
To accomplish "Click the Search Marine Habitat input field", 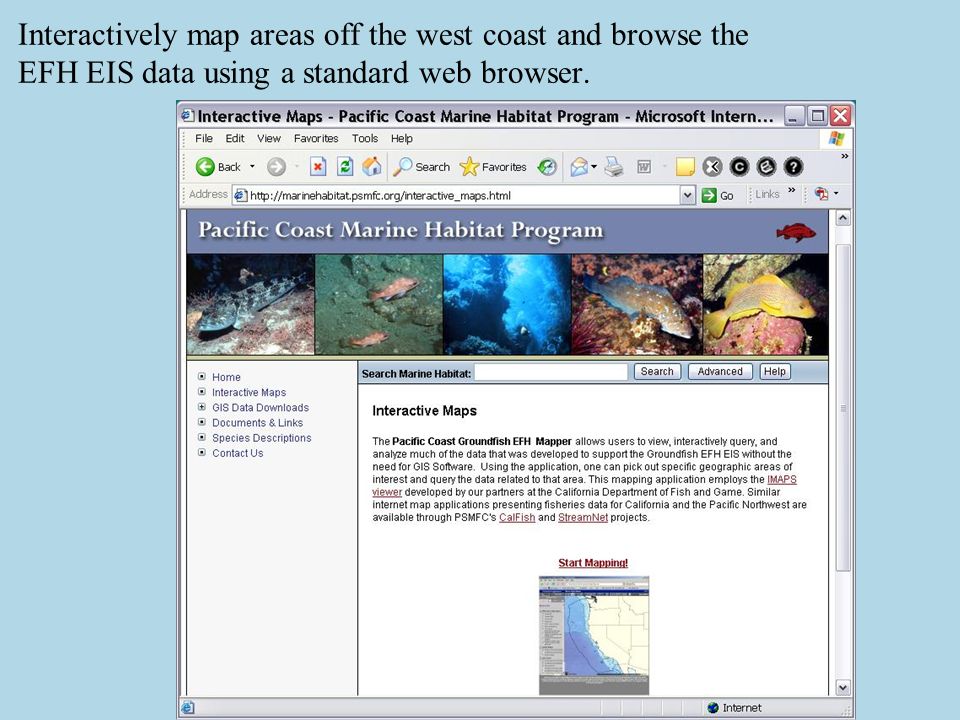I will [x=551, y=372].
